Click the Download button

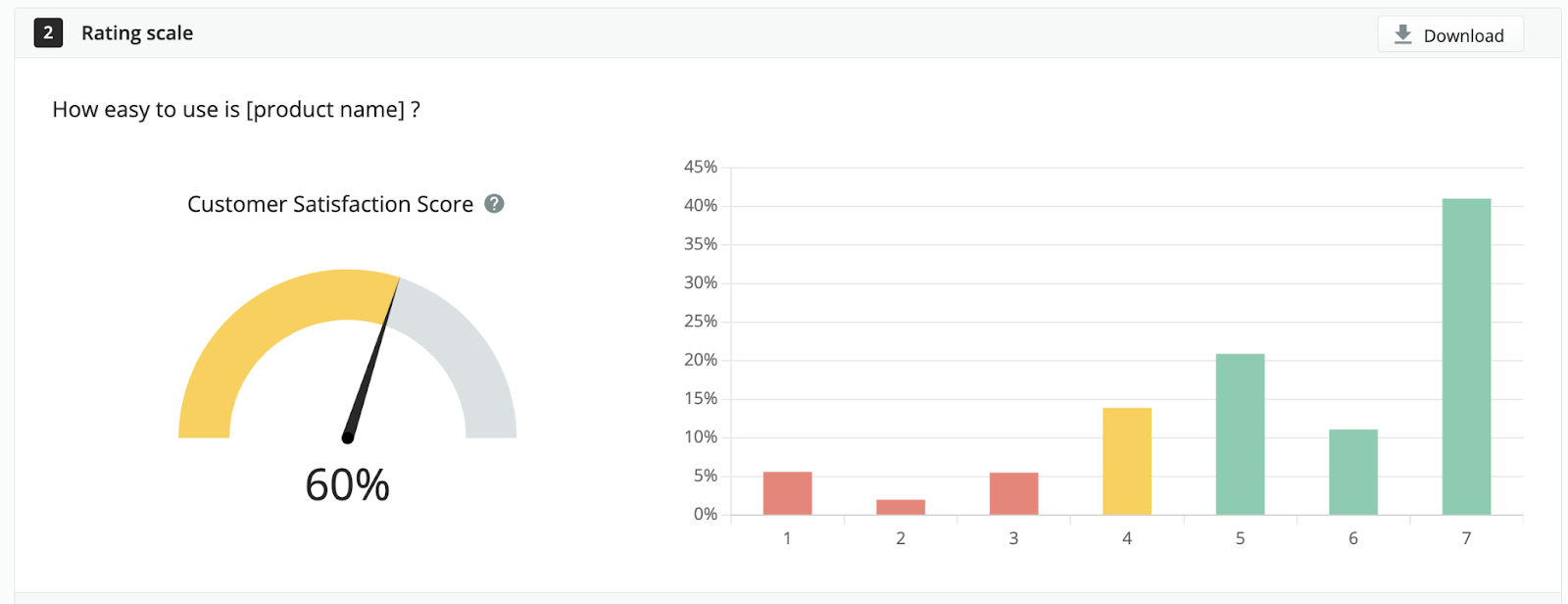tap(1450, 34)
